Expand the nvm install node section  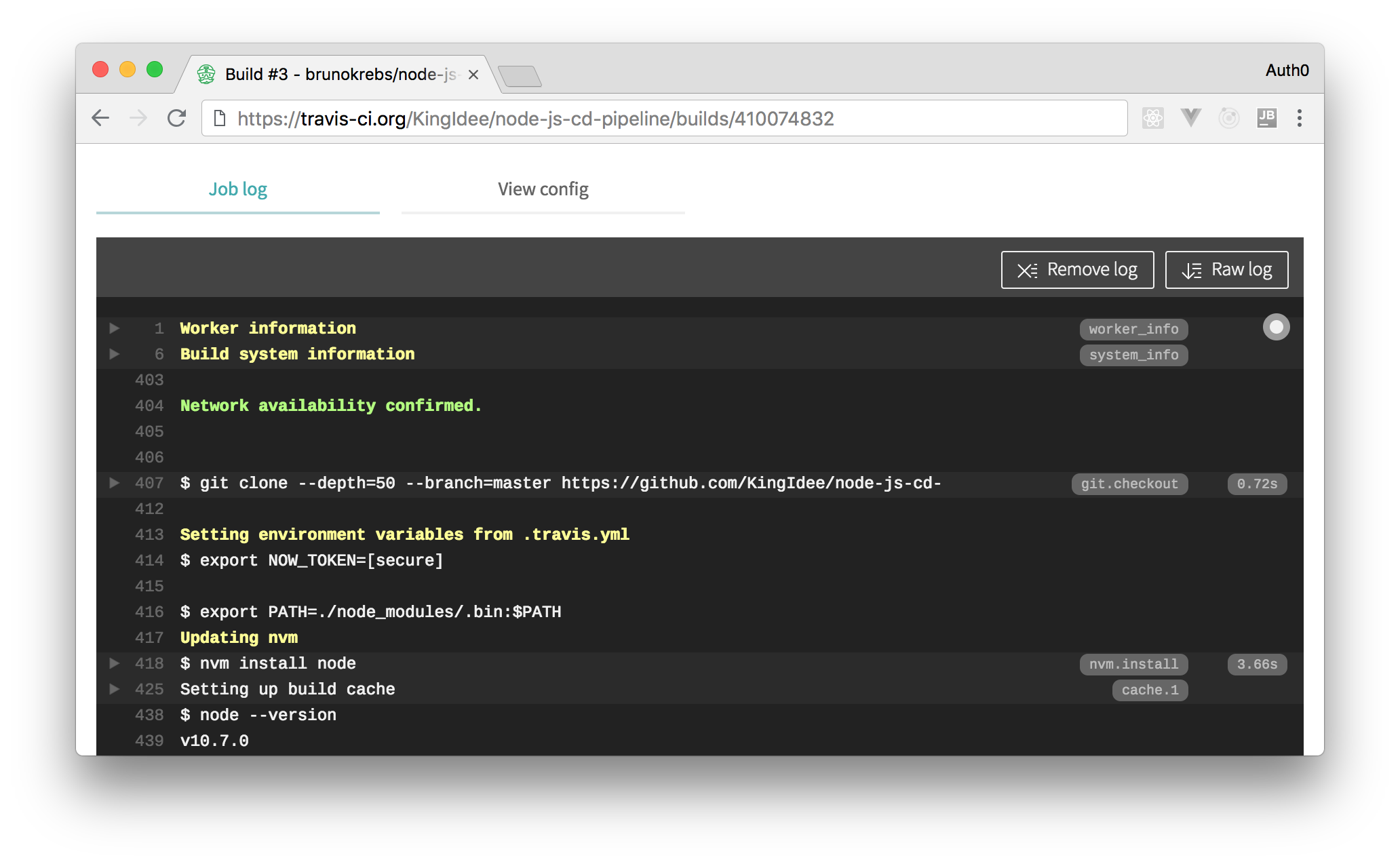(x=115, y=663)
